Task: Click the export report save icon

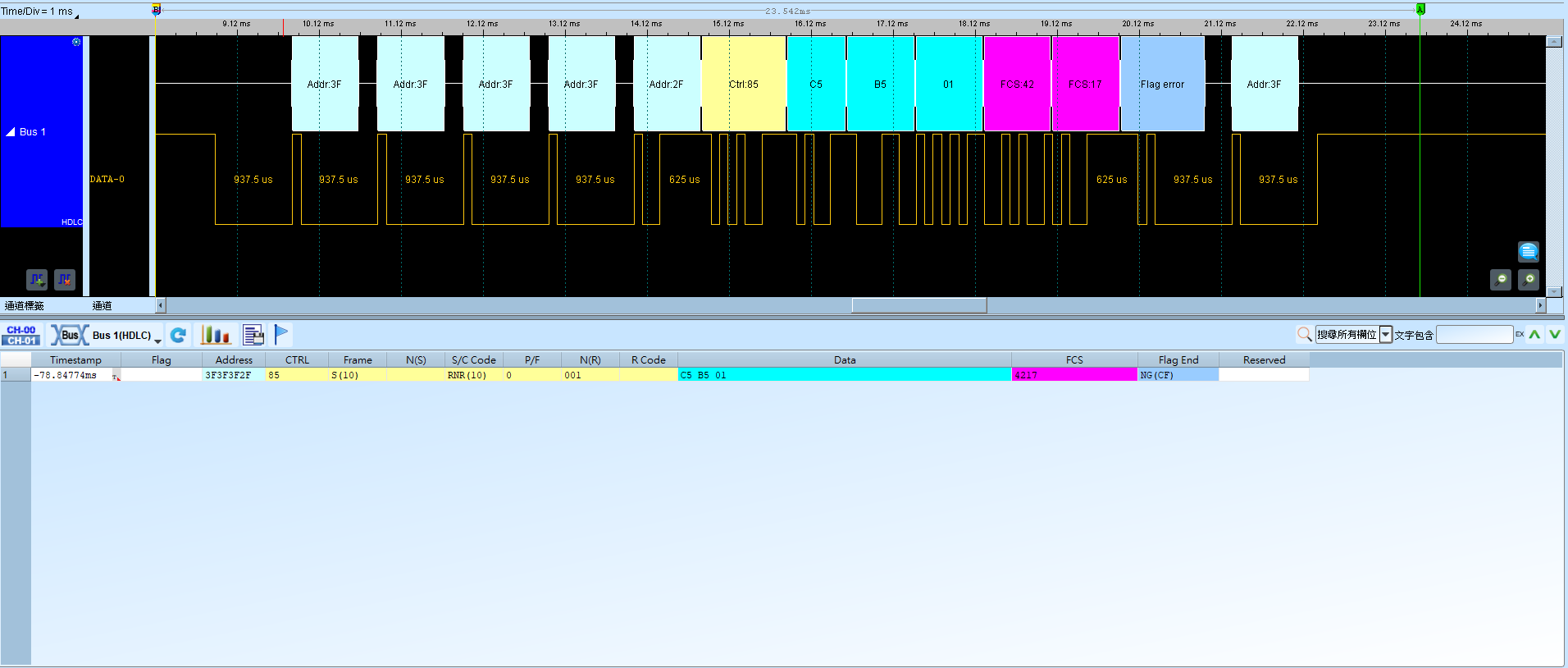Action: [x=253, y=335]
